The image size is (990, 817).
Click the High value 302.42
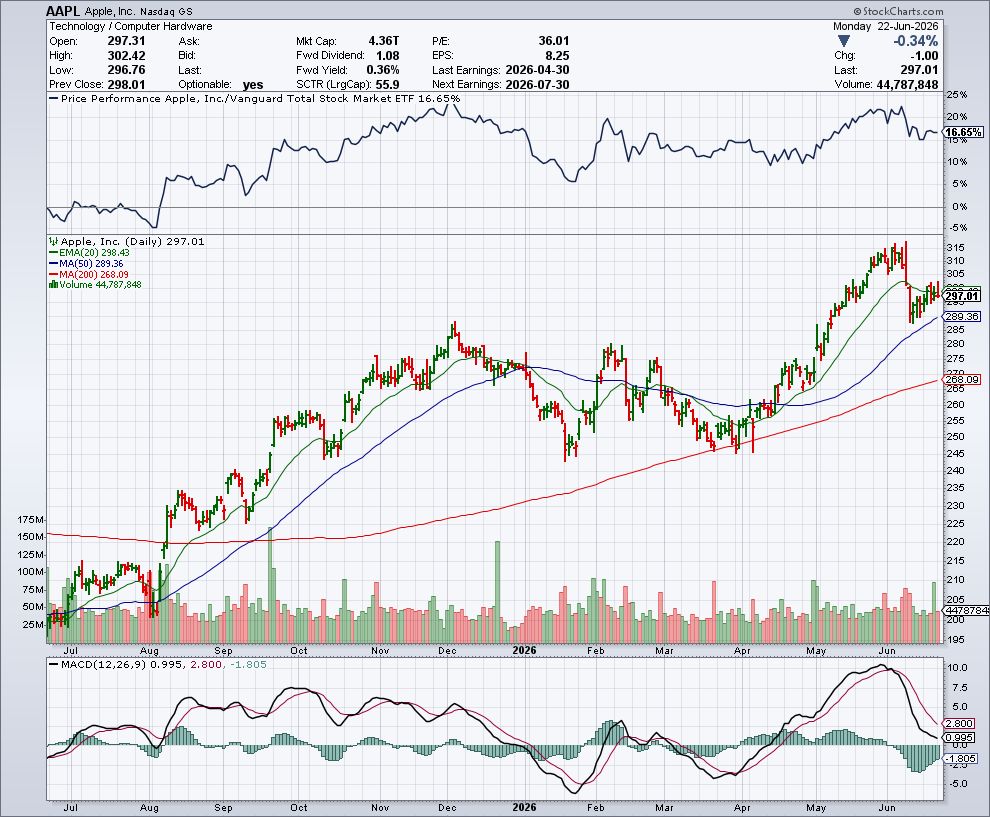pos(126,56)
